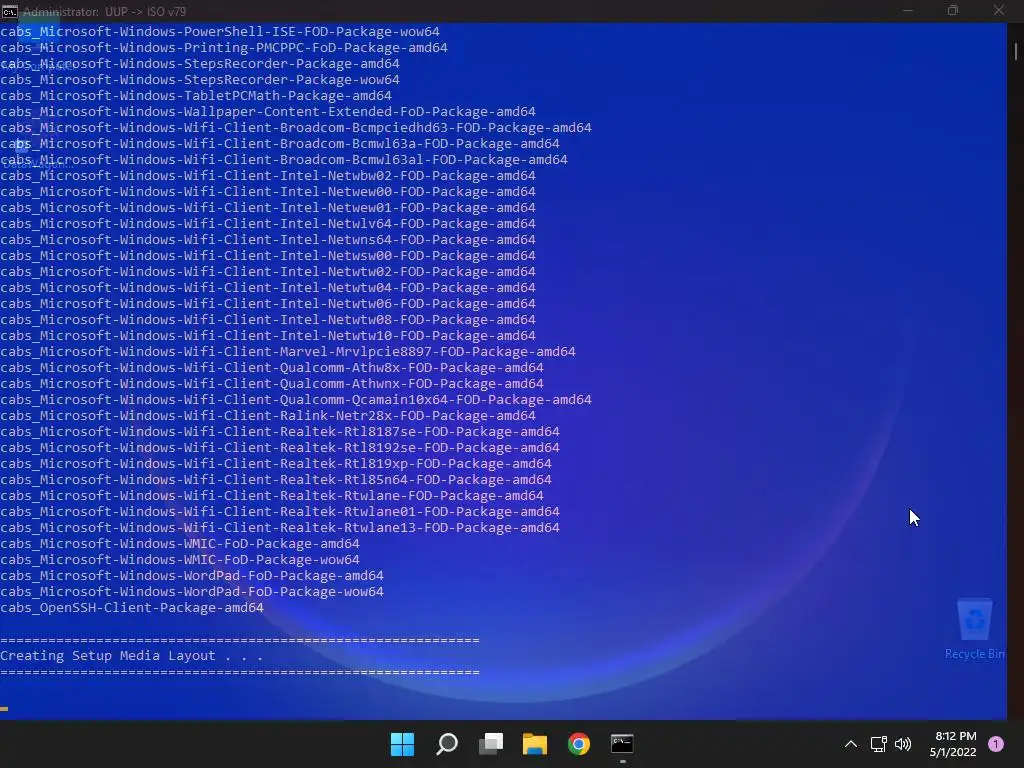
Task: Click the StepsRecorder-Package-wow64 line
Action: (x=200, y=80)
